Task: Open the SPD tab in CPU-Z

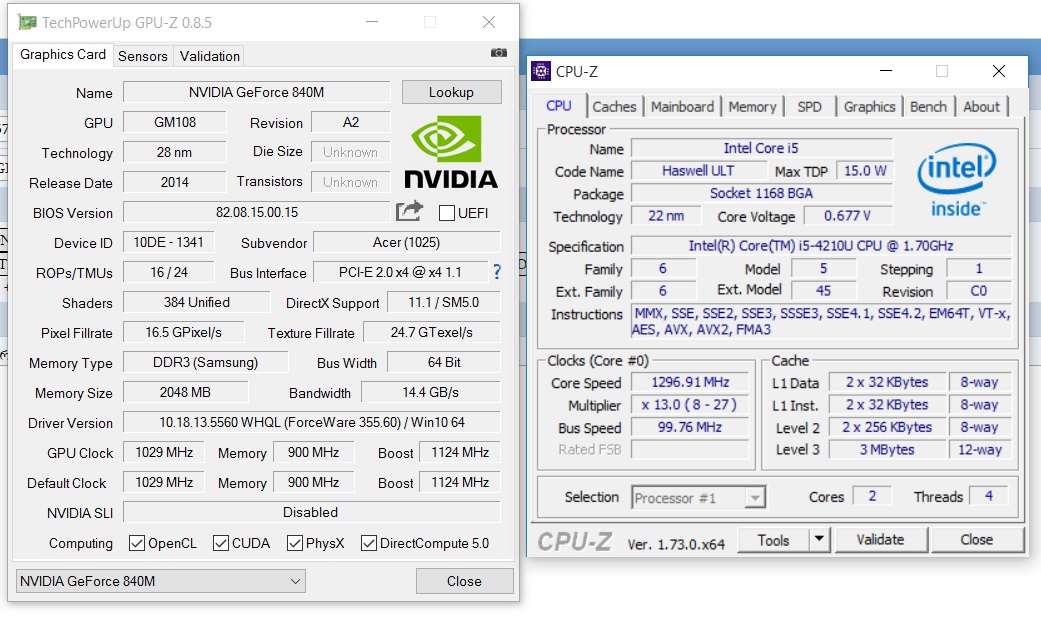Action: [809, 106]
